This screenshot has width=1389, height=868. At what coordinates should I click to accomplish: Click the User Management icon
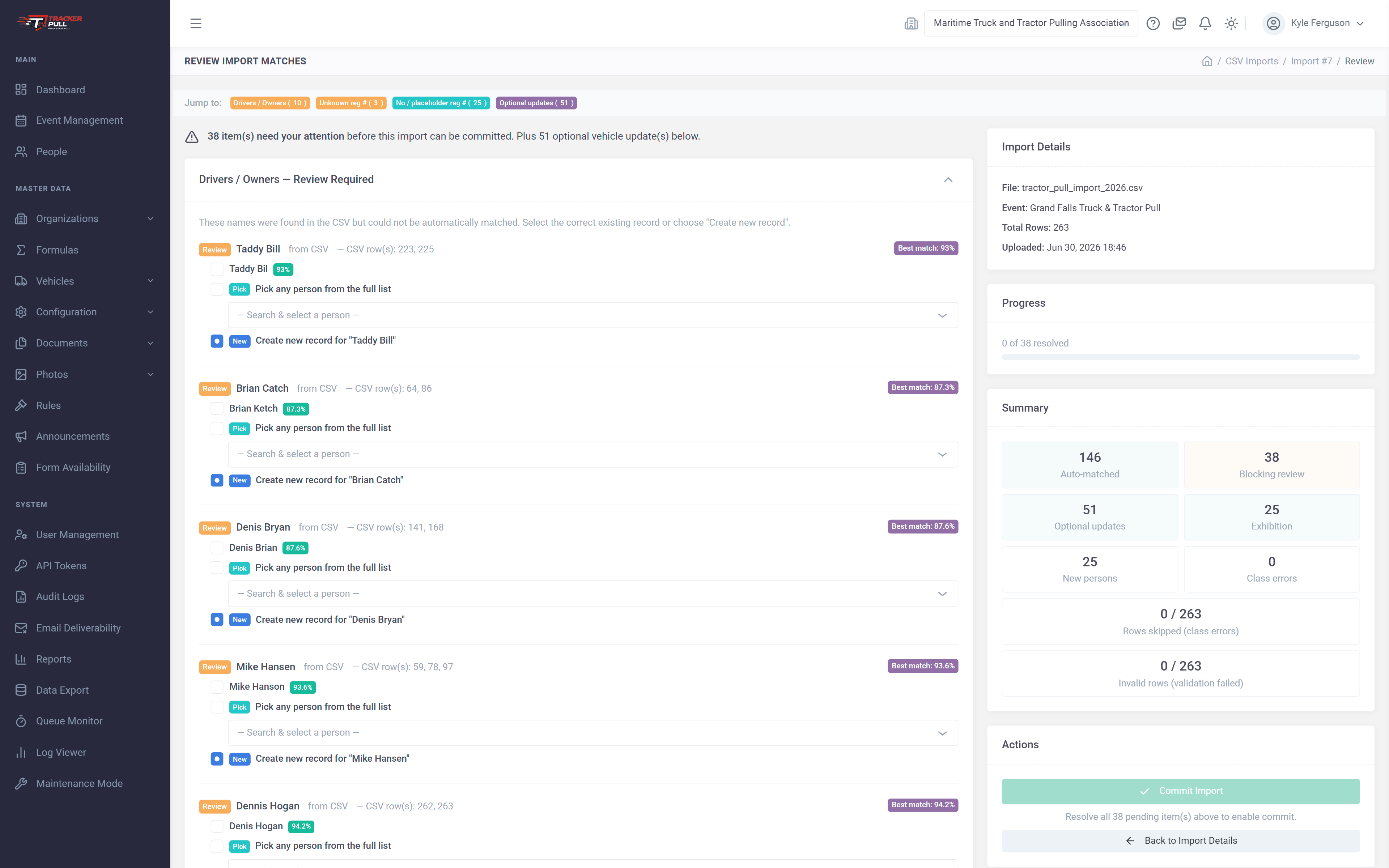pos(21,535)
